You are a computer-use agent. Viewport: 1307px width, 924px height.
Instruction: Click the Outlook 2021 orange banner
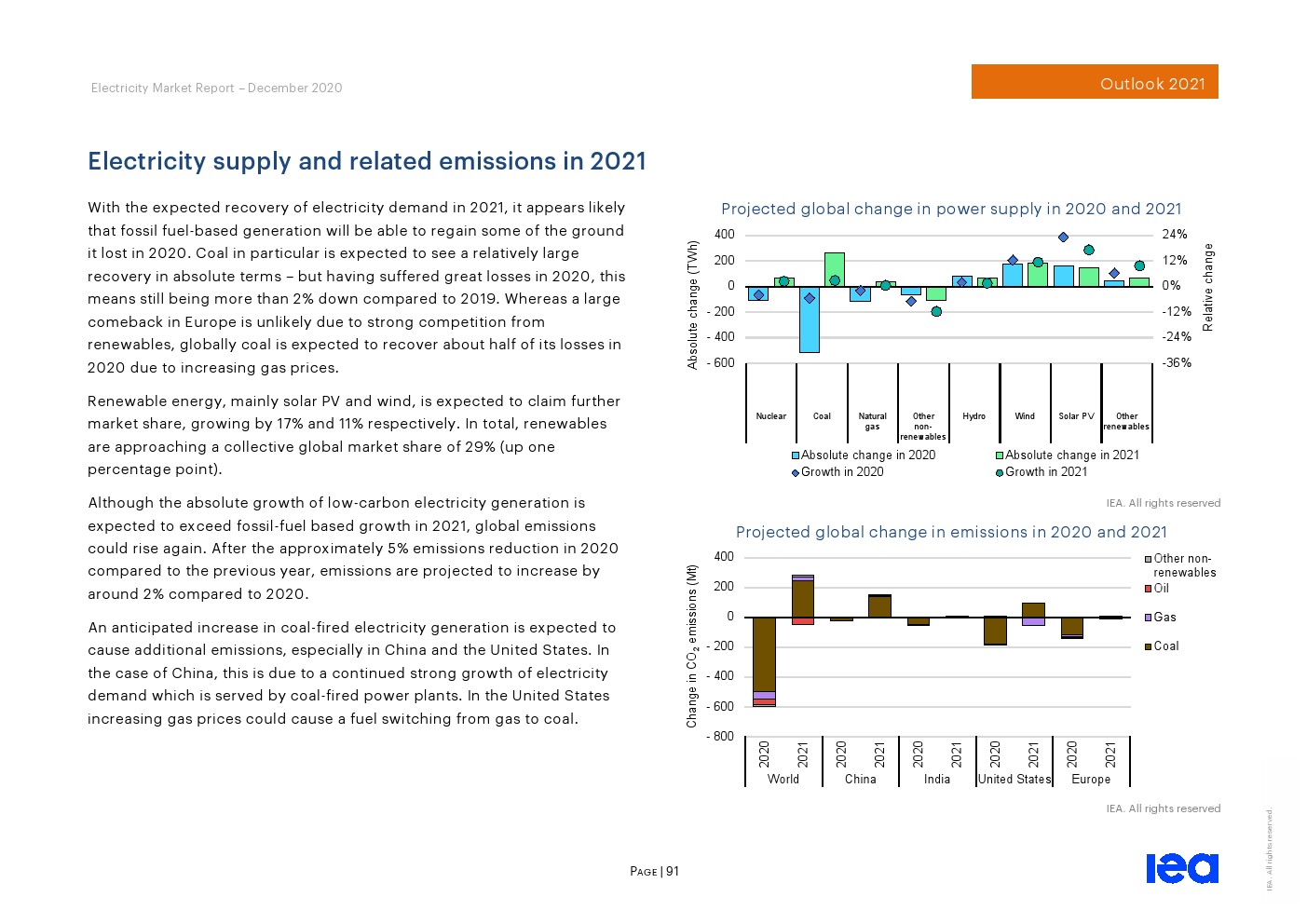[1095, 82]
